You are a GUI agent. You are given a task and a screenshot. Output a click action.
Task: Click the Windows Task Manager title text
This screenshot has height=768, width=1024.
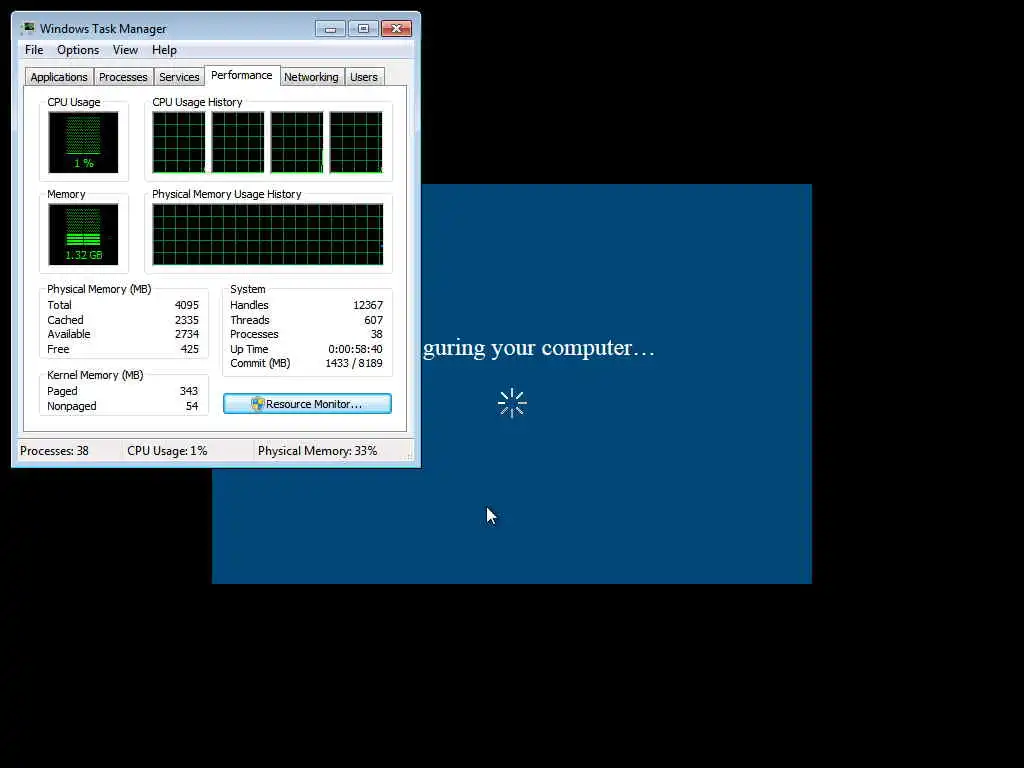103,29
